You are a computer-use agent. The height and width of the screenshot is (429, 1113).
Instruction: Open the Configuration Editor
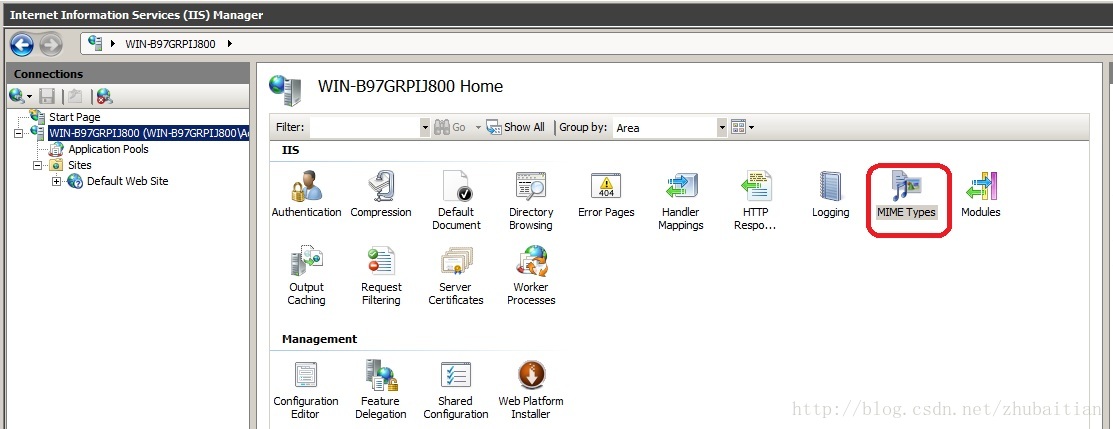click(306, 389)
